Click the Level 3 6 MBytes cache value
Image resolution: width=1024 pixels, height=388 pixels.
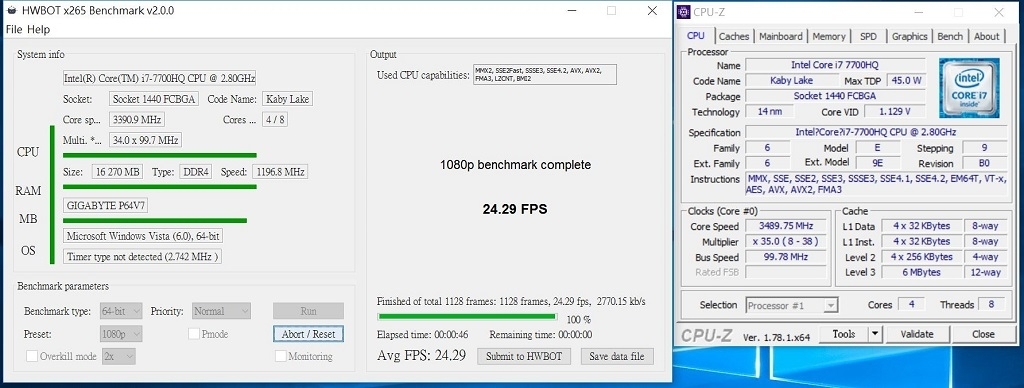point(921,272)
